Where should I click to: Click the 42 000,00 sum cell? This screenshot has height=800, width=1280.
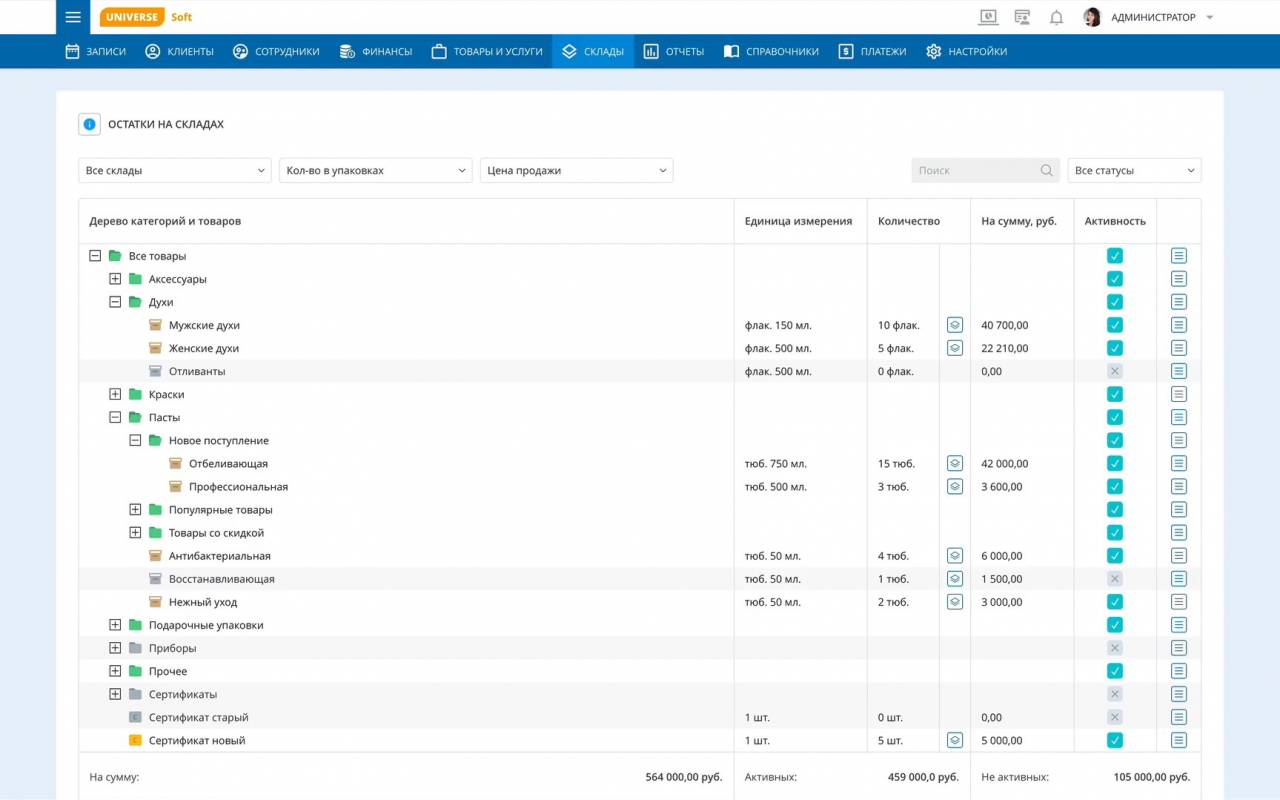(x=1005, y=463)
